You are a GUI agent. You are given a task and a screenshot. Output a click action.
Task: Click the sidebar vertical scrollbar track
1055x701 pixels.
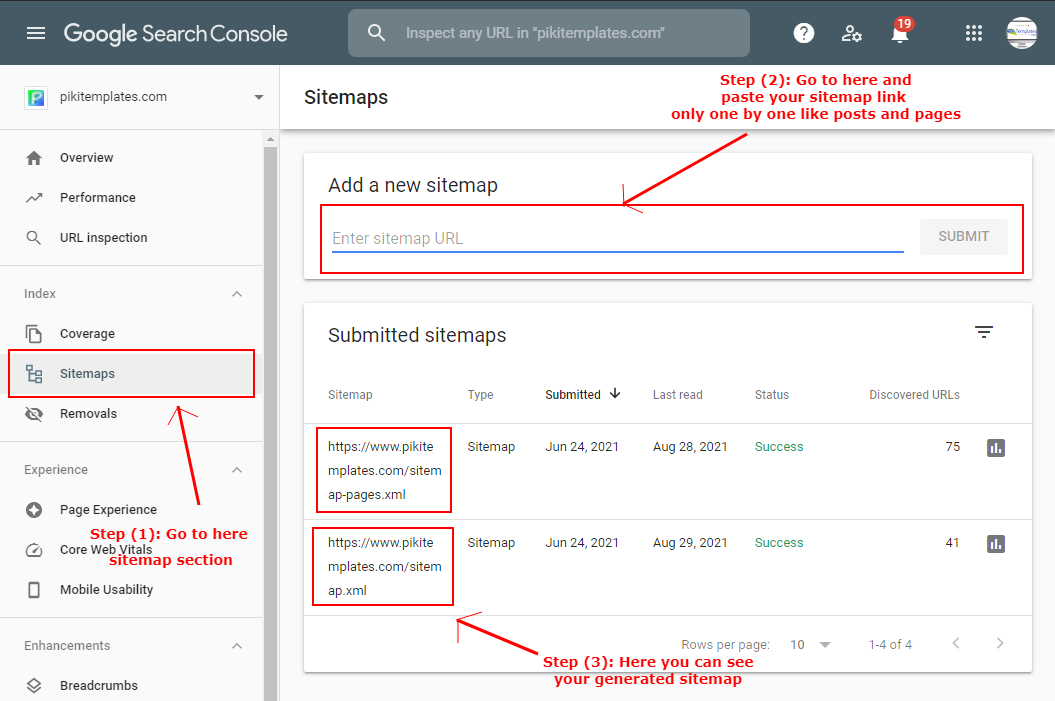270,424
